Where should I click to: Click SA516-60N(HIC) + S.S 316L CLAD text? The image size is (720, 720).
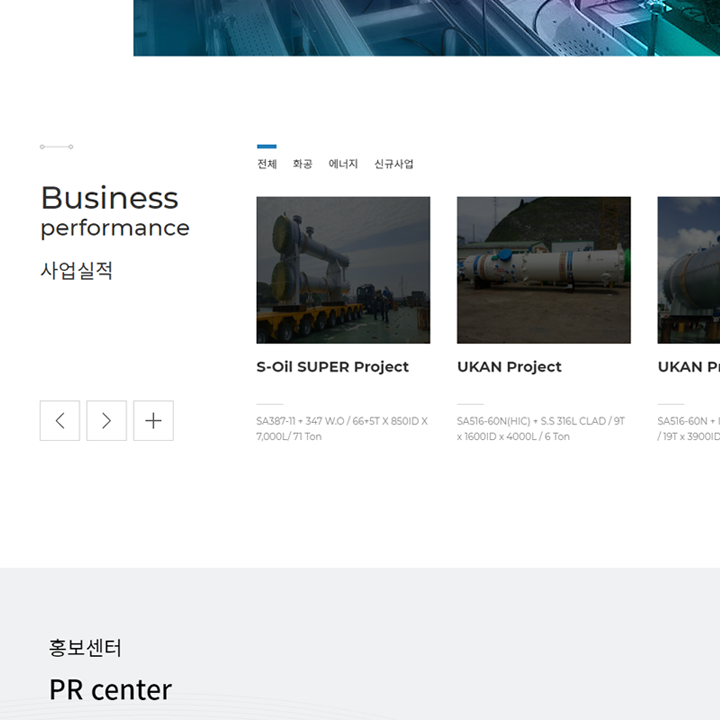[x=541, y=428]
